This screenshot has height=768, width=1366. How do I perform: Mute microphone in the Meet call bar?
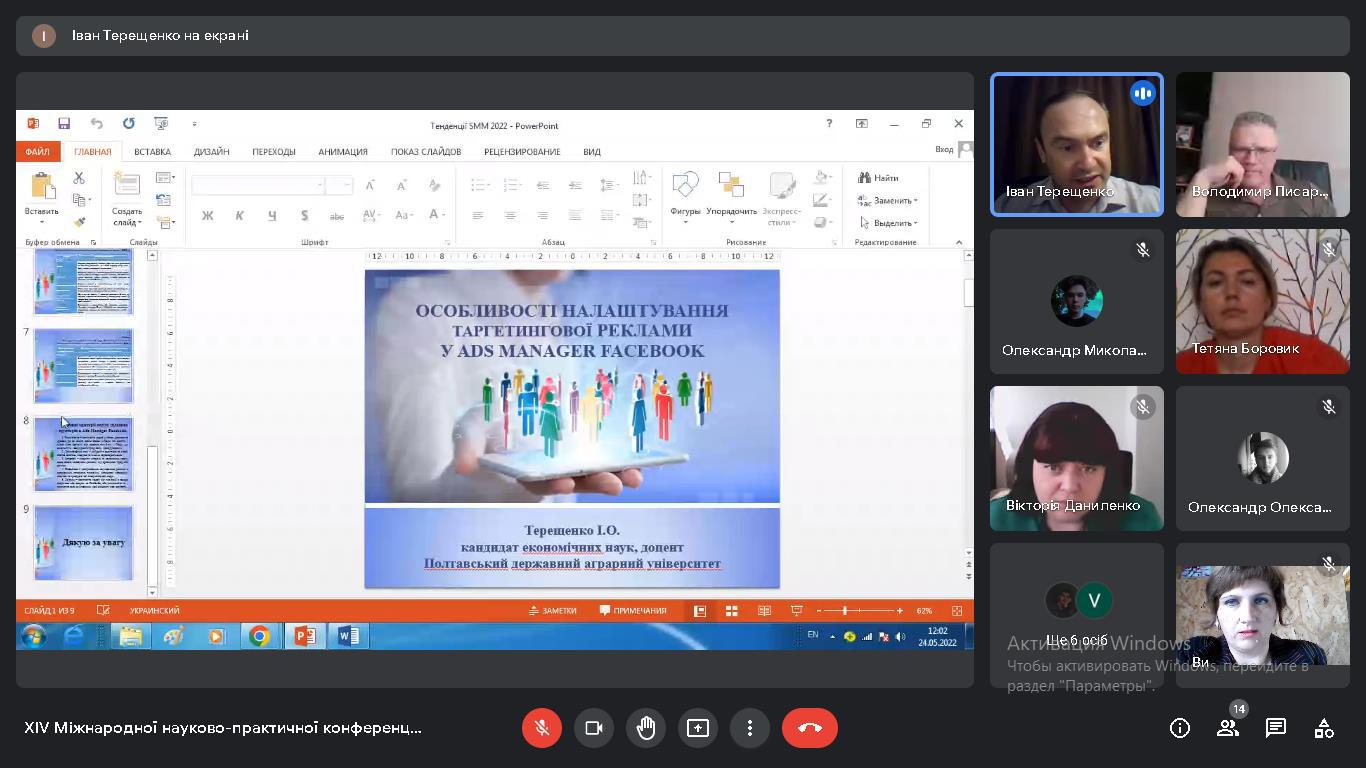point(542,728)
